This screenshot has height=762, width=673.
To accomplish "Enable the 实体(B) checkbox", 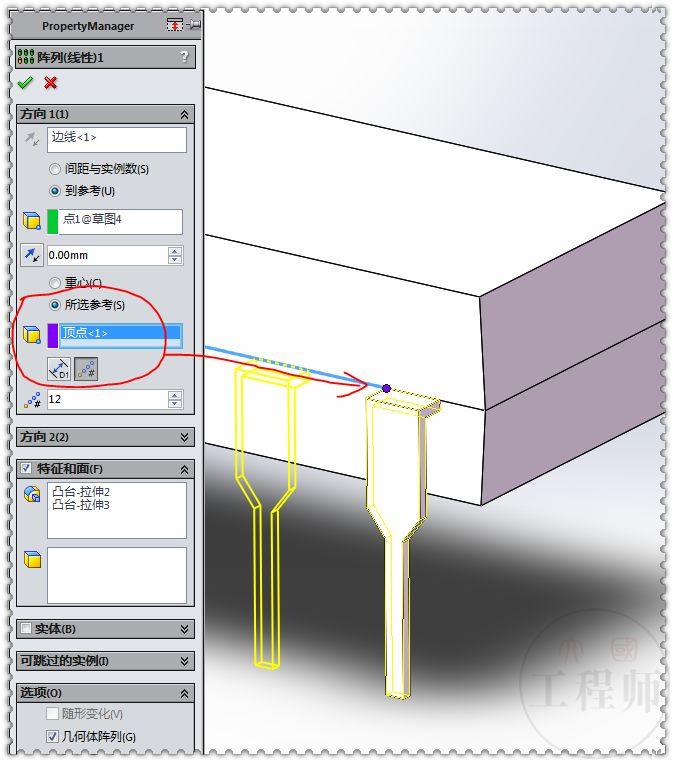I will [x=26, y=628].
